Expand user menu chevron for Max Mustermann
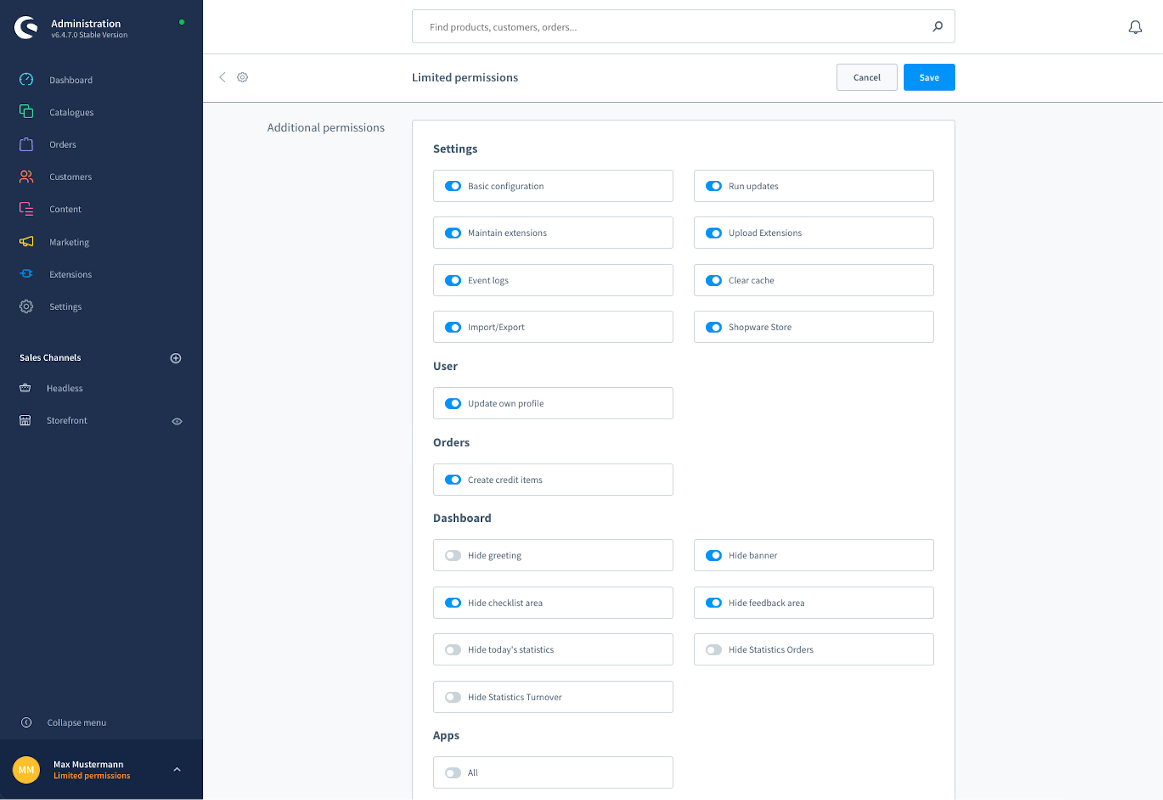 177,770
